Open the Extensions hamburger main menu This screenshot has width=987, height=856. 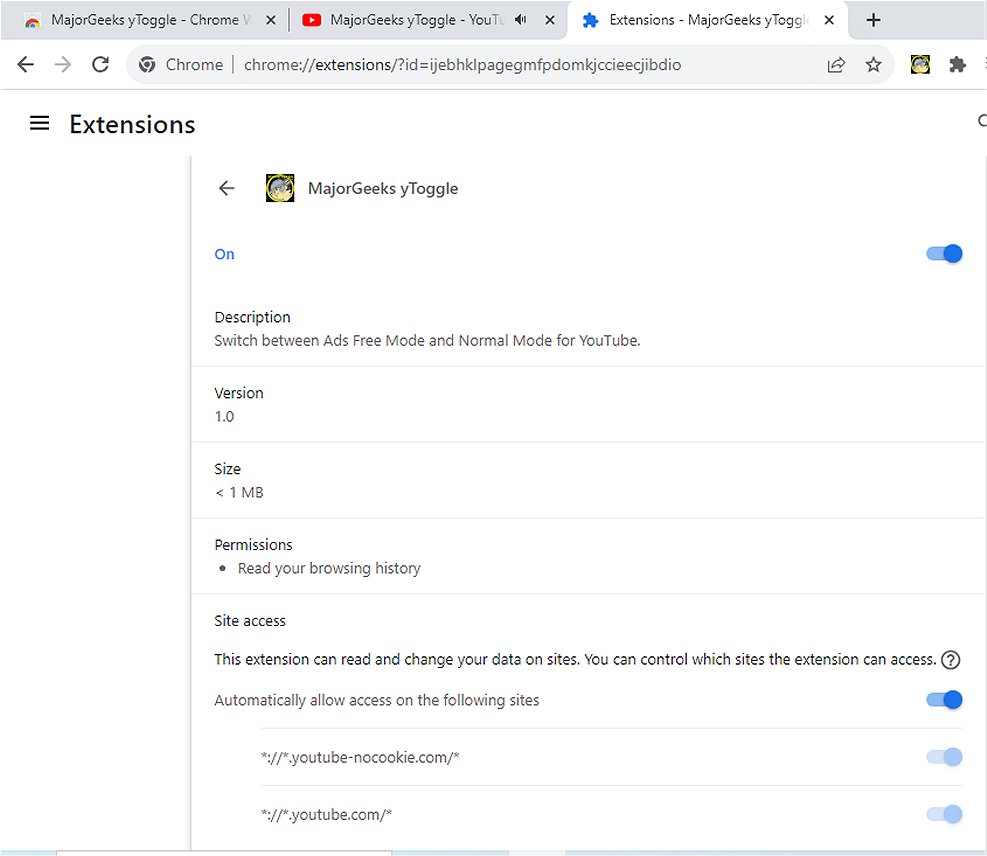pyautogui.click(x=40, y=124)
